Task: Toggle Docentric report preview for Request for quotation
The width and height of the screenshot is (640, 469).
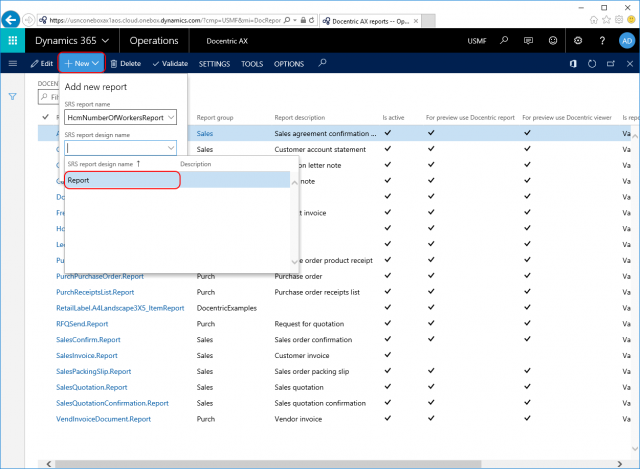Action: (x=431, y=323)
